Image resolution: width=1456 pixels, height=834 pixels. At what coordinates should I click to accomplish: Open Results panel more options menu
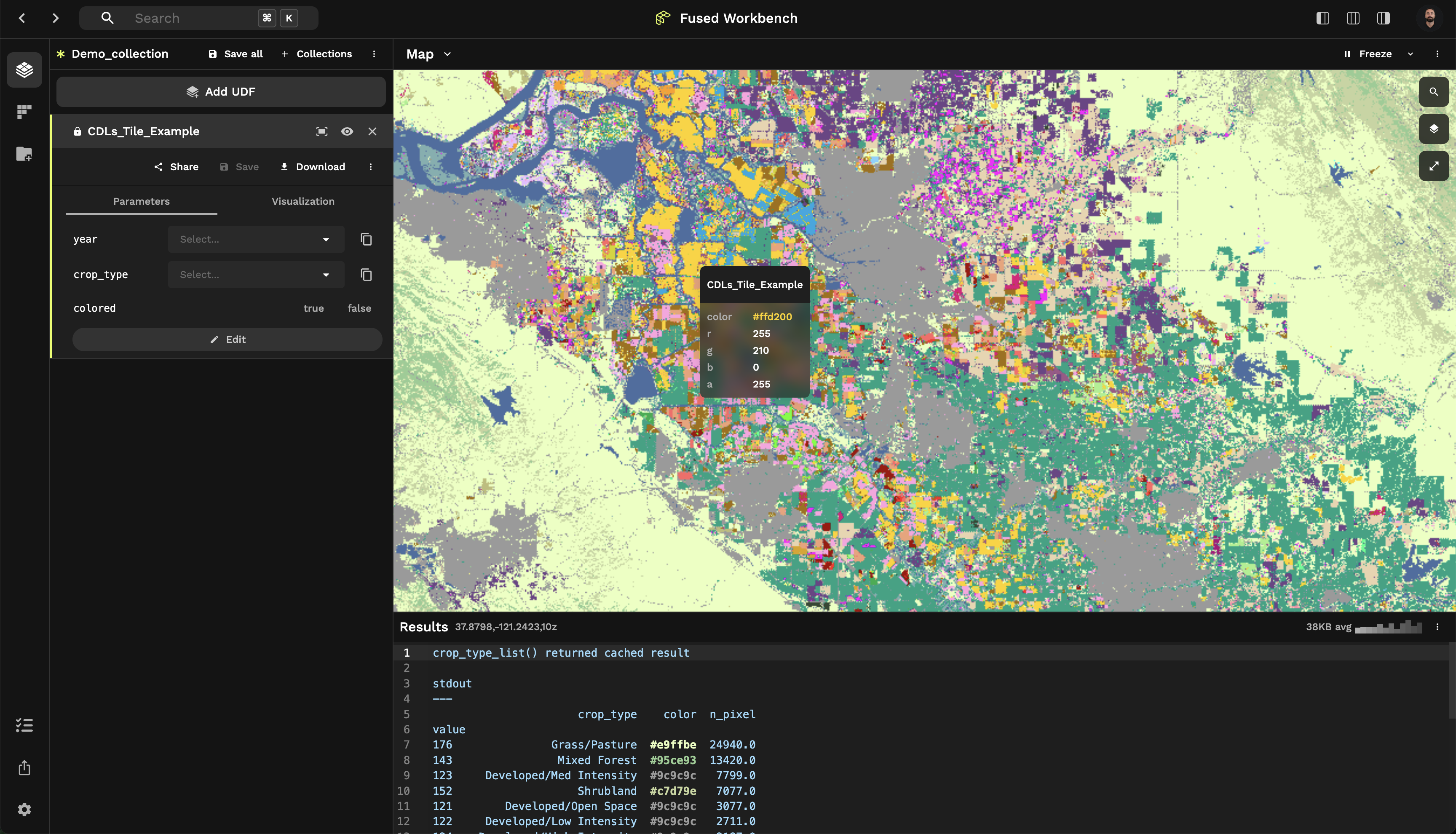coord(1437,627)
